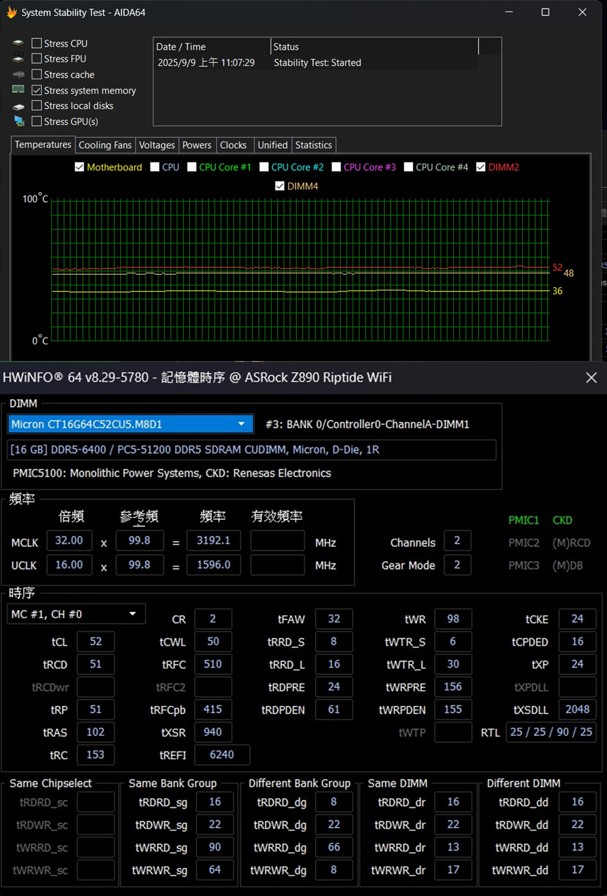The width and height of the screenshot is (607, 896).
Task: Hide the DIMM2 temperature line
Action: tap(481, 167)
